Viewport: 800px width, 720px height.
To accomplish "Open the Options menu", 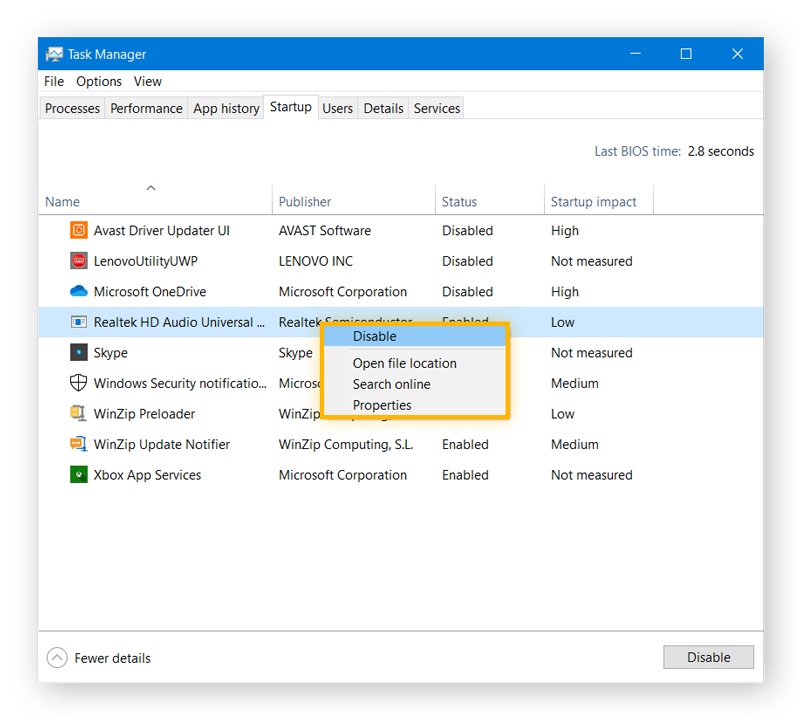I will pos(99,82).
